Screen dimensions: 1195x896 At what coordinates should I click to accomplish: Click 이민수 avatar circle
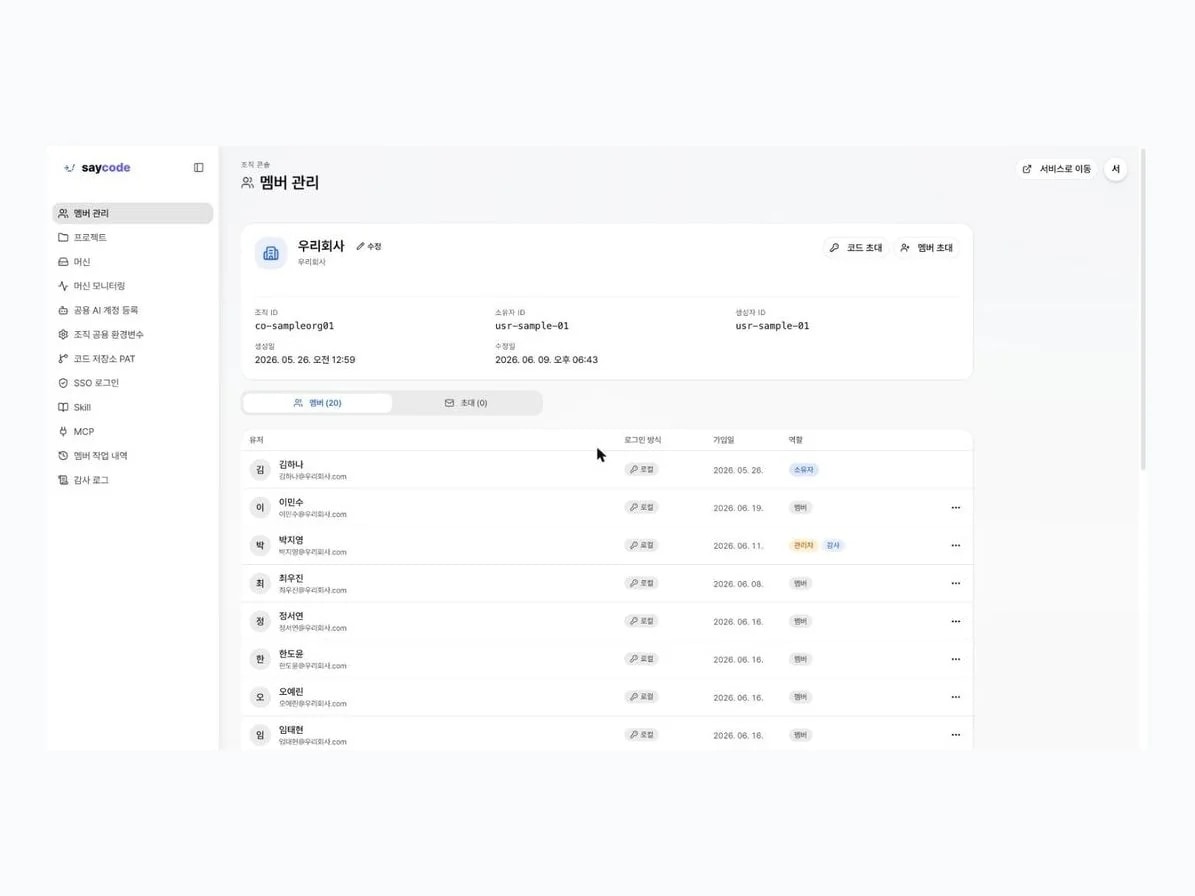click(260, 507)
